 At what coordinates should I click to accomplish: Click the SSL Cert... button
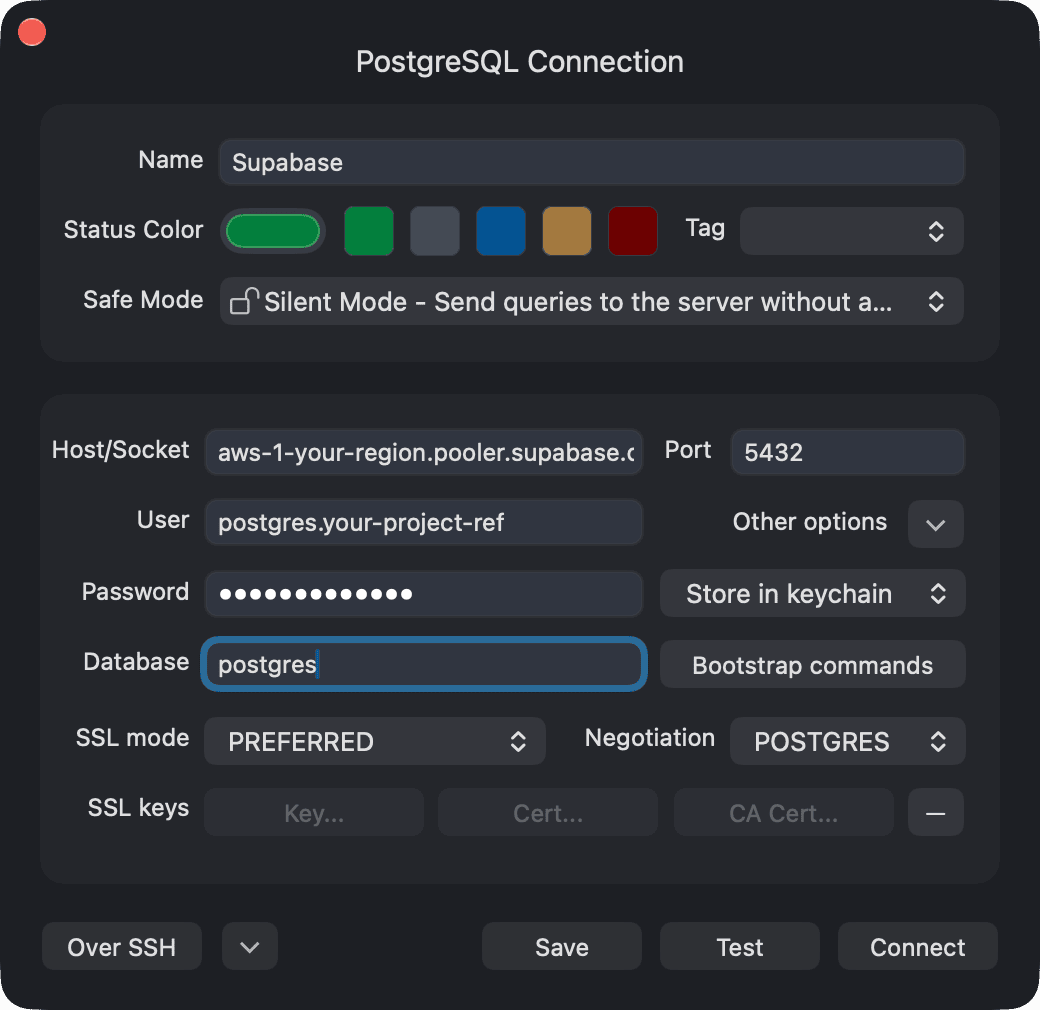pyautogui.click(x=548, y=812)
